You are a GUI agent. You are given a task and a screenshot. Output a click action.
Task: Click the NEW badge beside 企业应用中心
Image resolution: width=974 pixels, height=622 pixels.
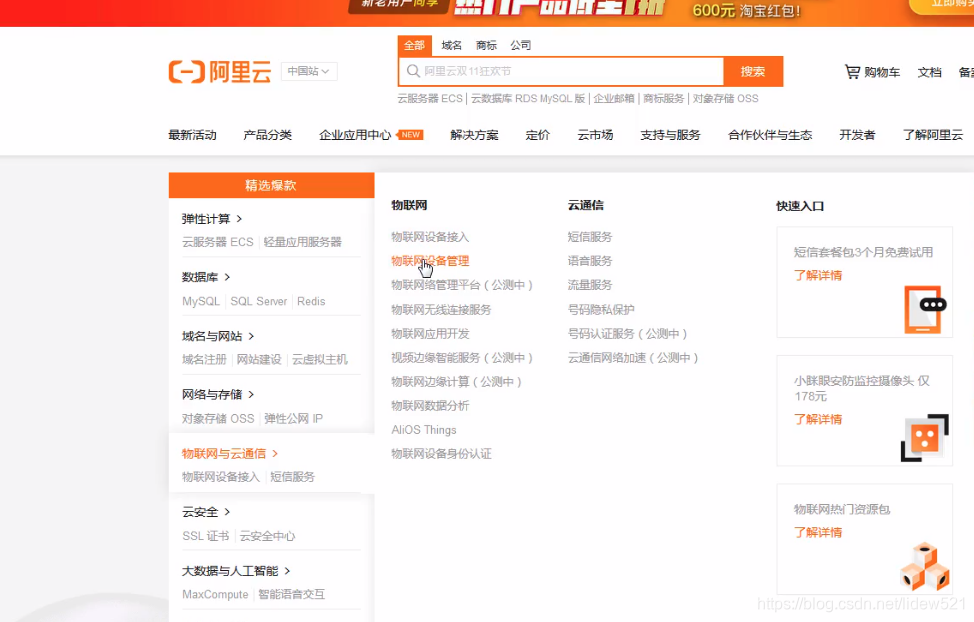pyautogui.click(x=410, y=135)
